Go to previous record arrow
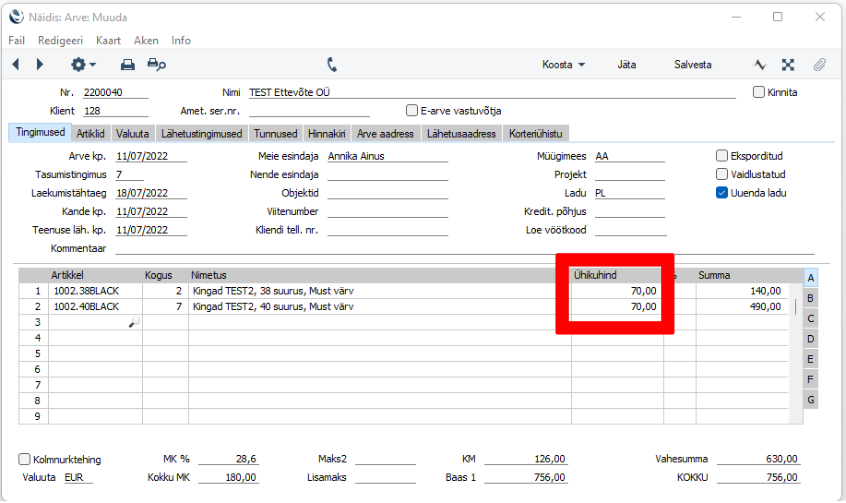 [16, 64]
